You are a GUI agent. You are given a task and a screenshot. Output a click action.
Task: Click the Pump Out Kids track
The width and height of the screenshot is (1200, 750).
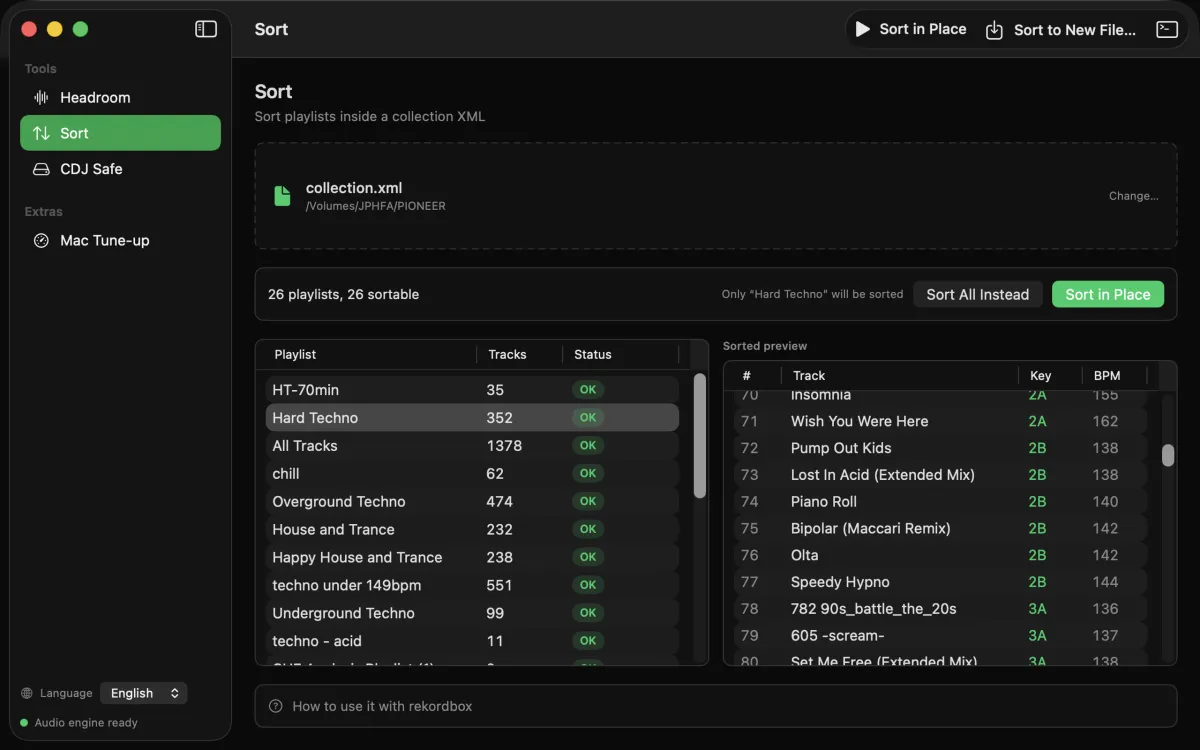(x=841, y=448)
